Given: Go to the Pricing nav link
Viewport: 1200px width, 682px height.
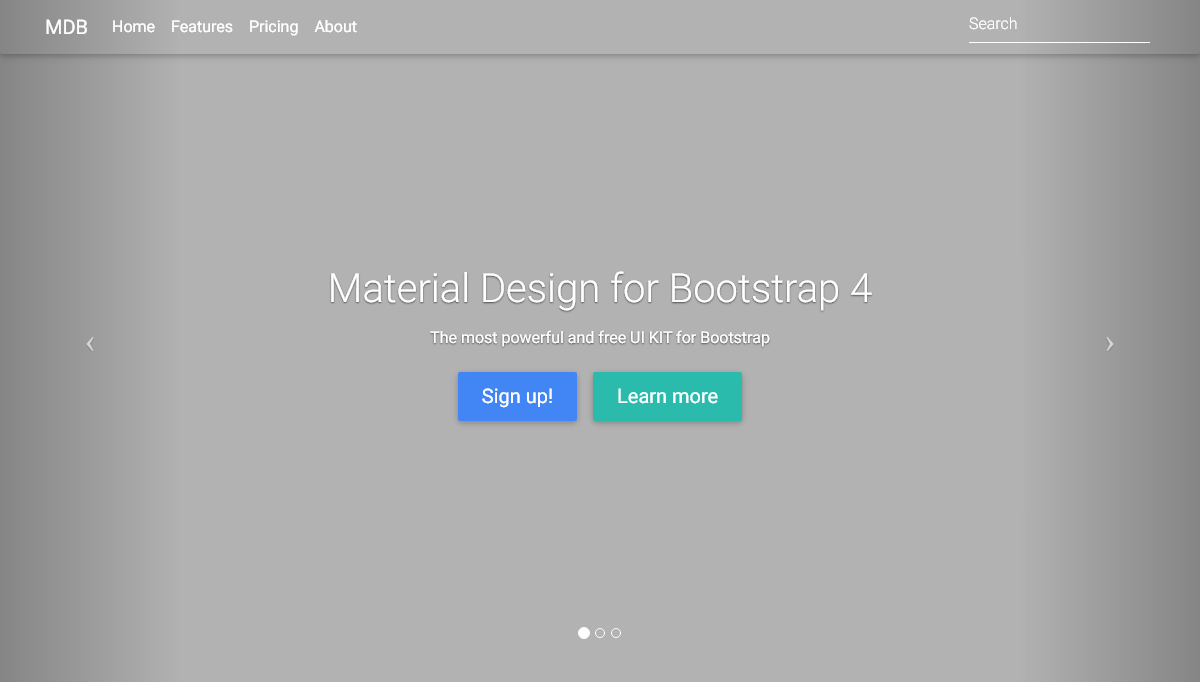Looking at the screenshot, I should [274, 27].
